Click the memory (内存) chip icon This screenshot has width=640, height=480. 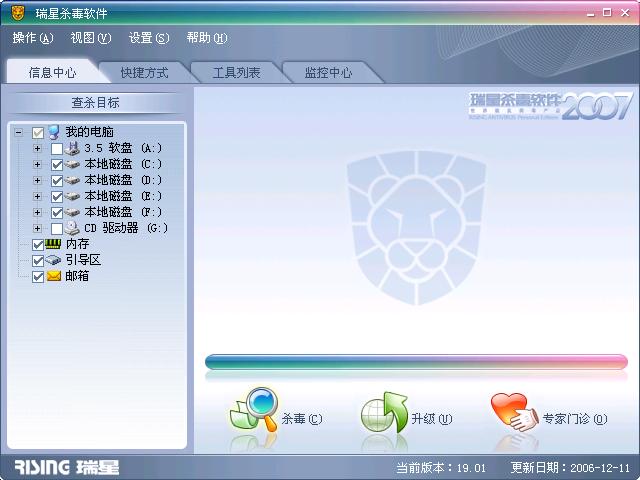53,244
